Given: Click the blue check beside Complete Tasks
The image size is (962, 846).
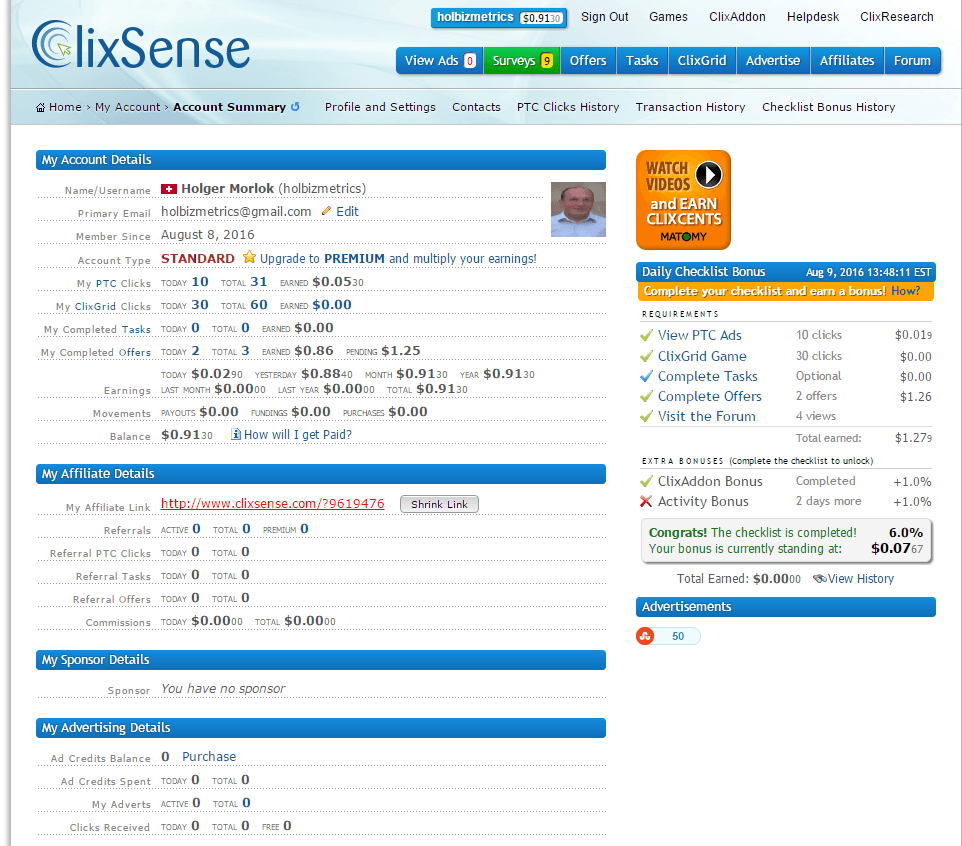Looking at the screenshot, I should pyautogui.click(x=646, y=376).
